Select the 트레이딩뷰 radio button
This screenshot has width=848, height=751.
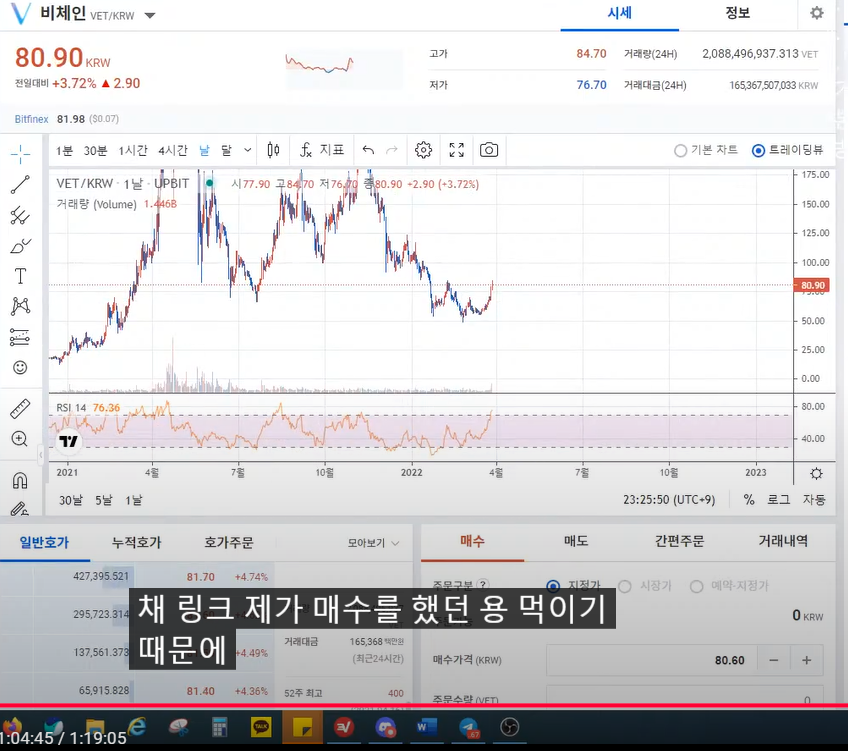[758, 150]
